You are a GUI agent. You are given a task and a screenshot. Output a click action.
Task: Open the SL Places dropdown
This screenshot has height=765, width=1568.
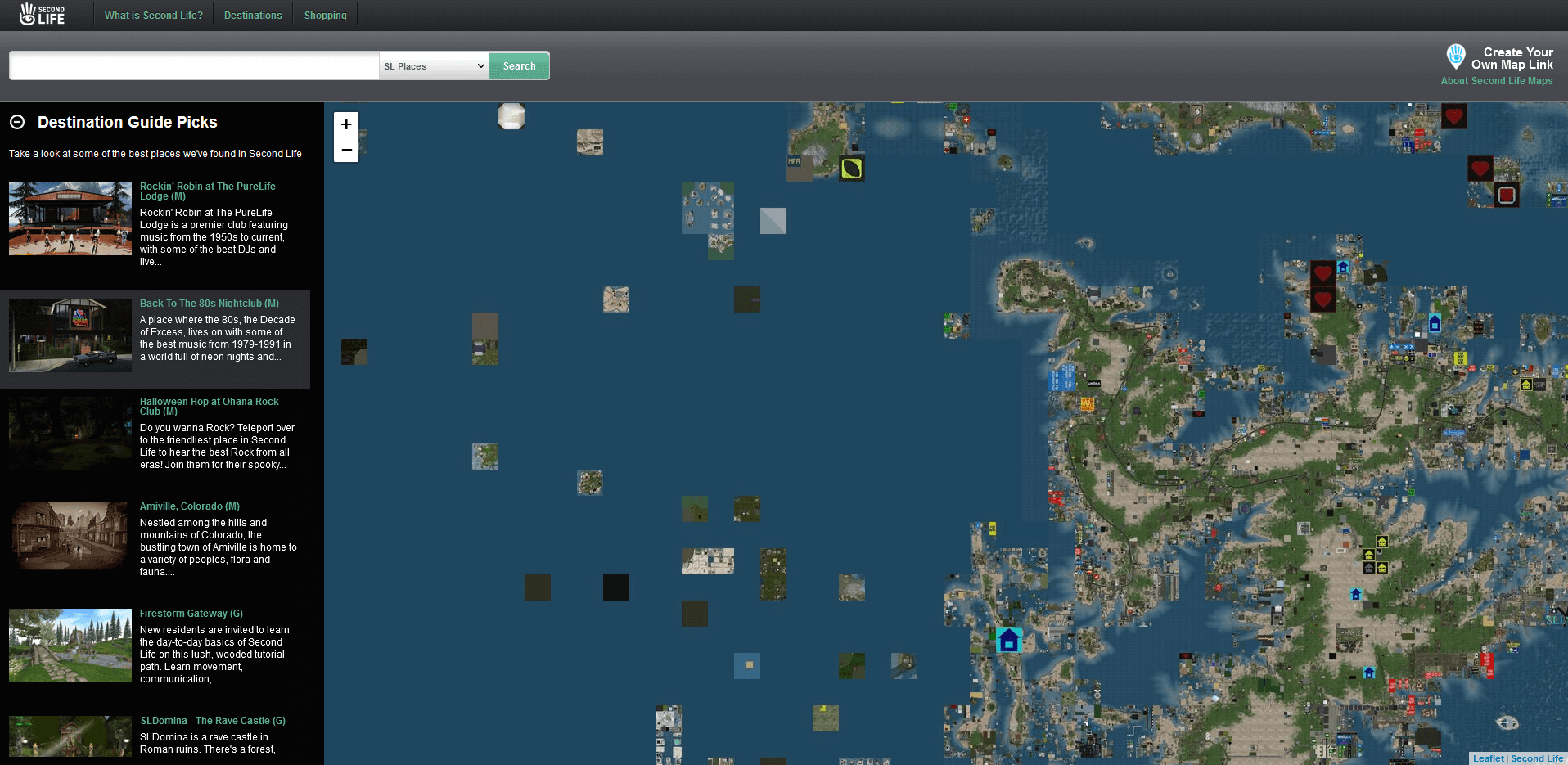[x=434, y=65]
